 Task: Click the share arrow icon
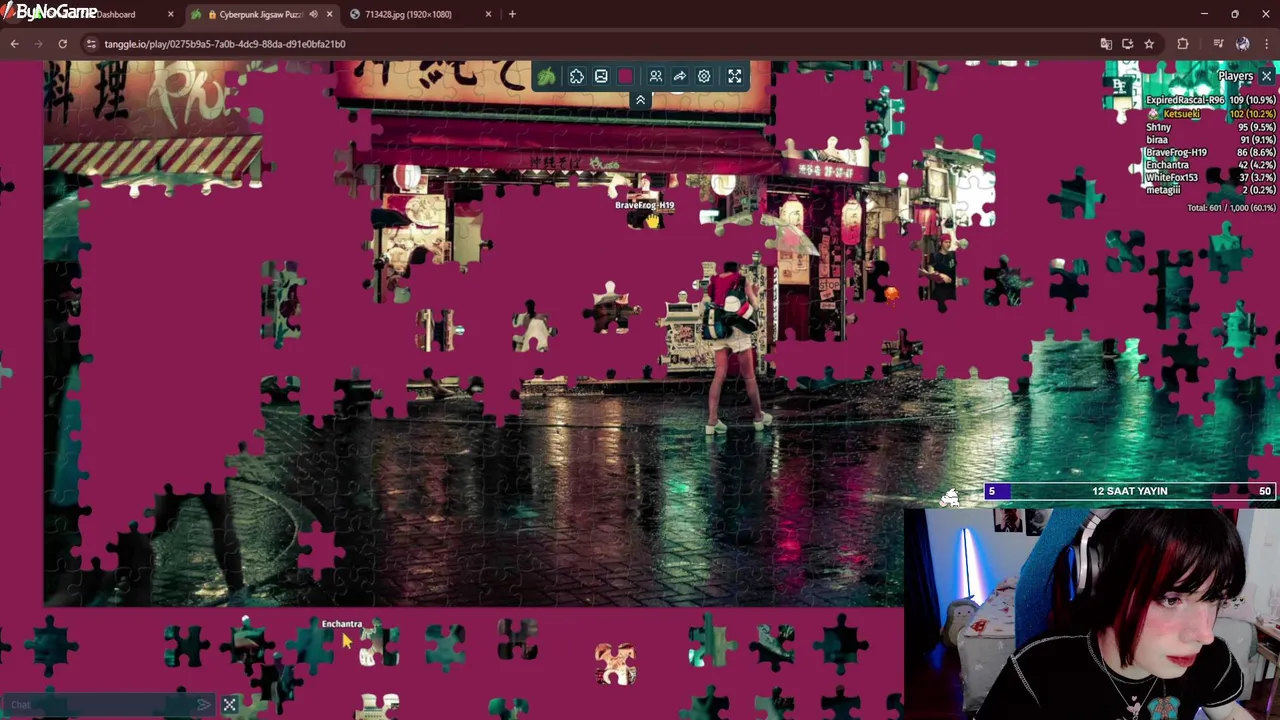pyautogui.click(x=680, y=76)
